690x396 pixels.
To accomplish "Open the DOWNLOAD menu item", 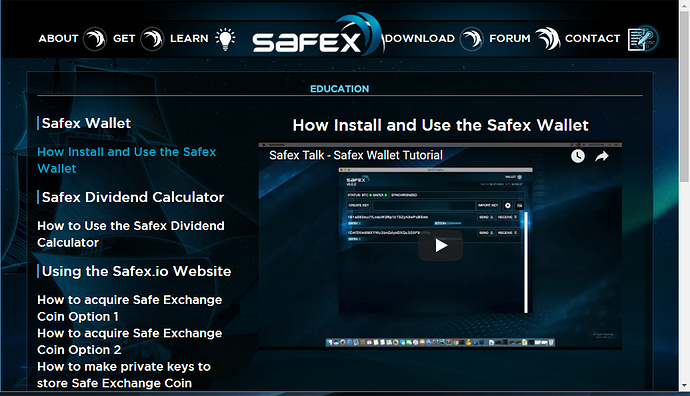I will point(420,39).
